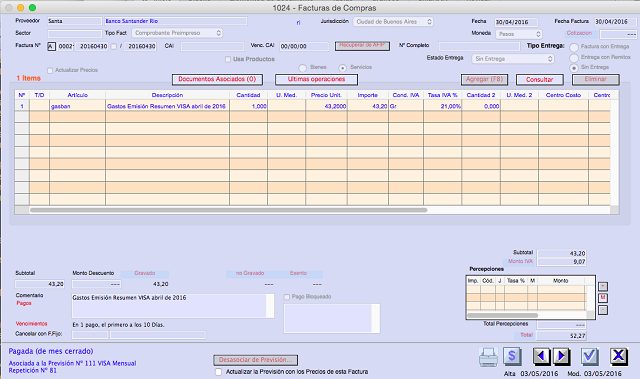Click the Proveedor code field Santa
This screenshot has width=640, height=379.
tap(74, 21)
